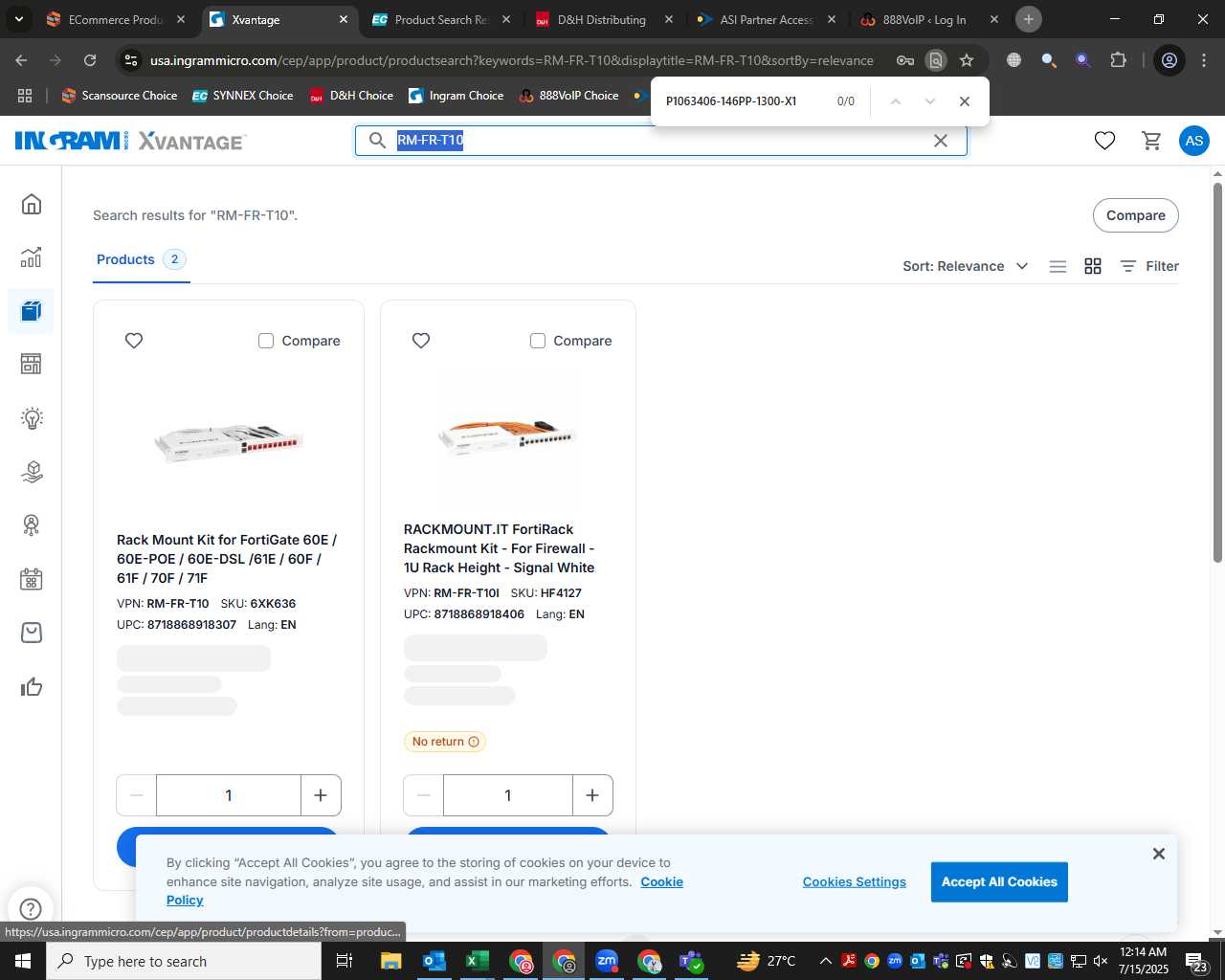Screen dimensions: 1225x980
Task: Close the find-in-page bar
Action: [x=965, y=101]
